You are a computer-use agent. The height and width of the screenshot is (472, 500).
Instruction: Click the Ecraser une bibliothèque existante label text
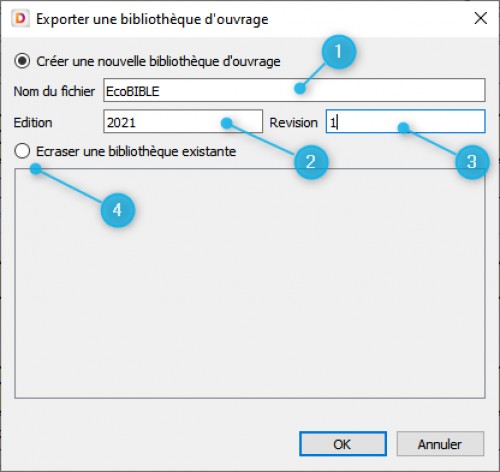pos(136,152)
